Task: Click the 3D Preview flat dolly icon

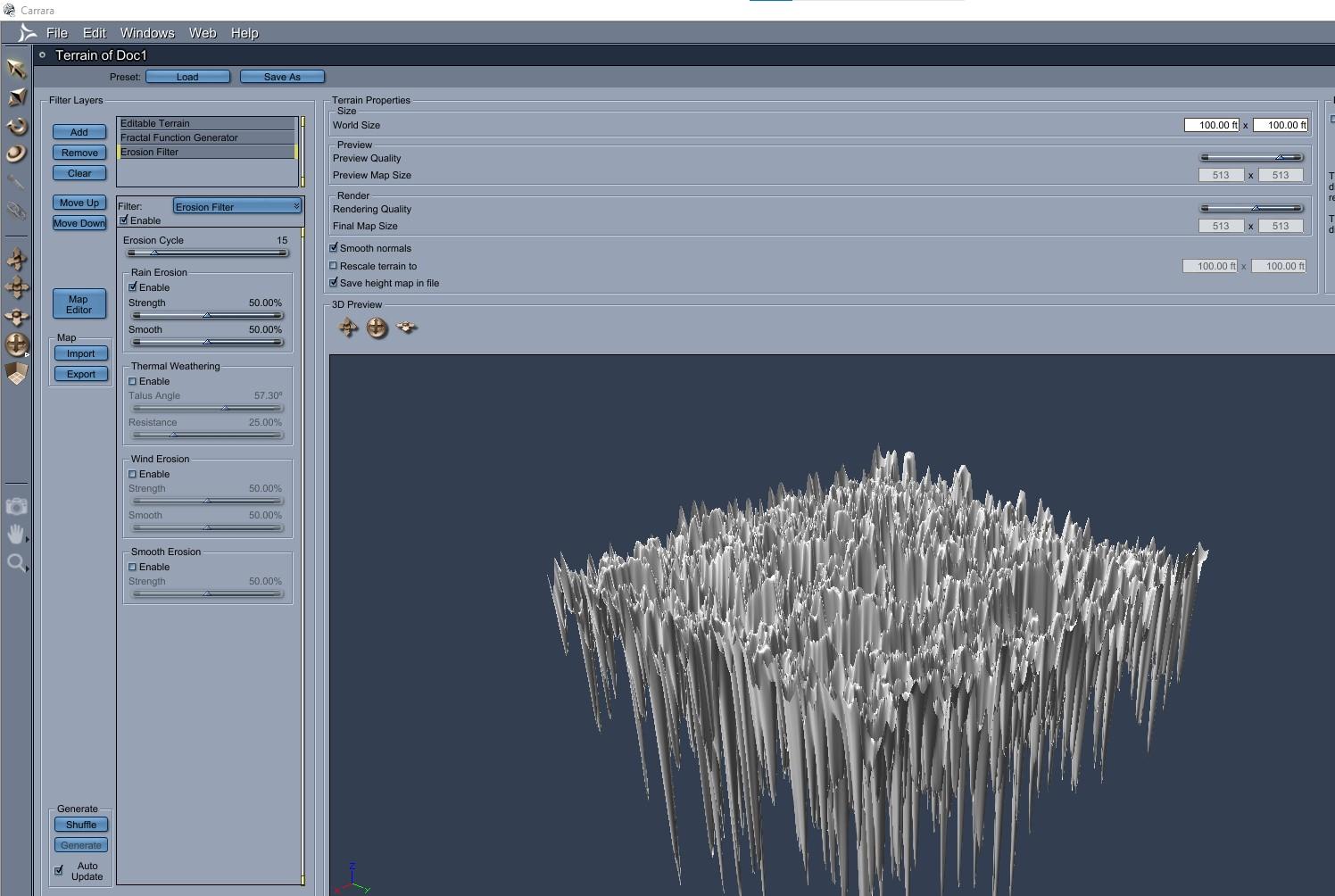Action: [407, 328]
